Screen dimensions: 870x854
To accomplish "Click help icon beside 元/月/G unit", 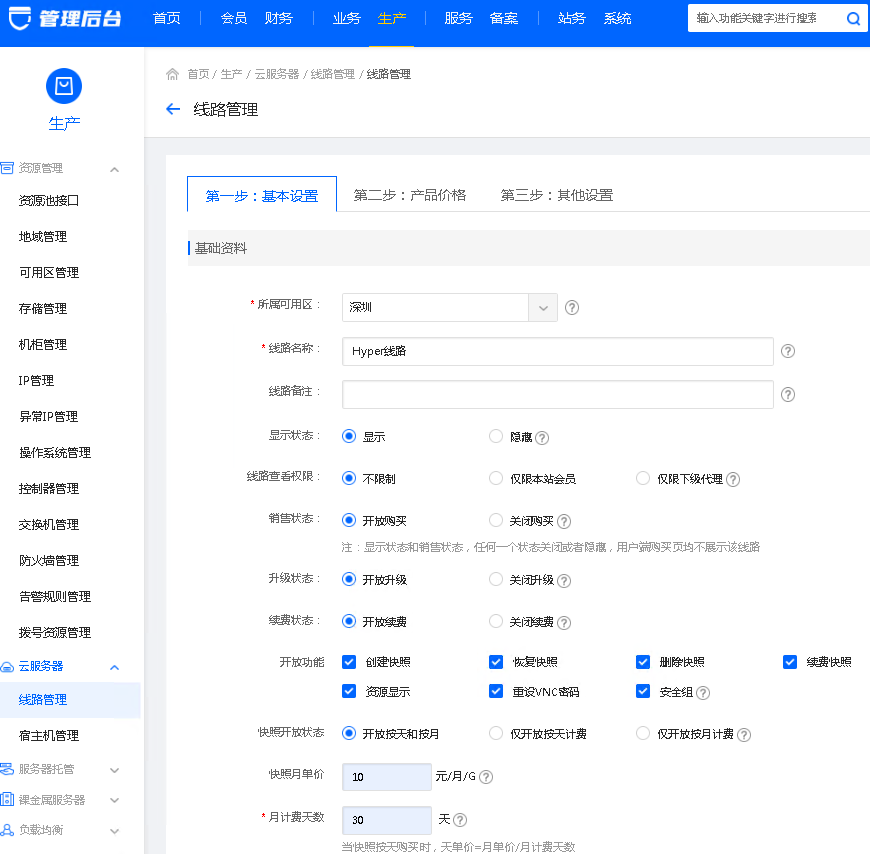I will click(x=485, y=777).
